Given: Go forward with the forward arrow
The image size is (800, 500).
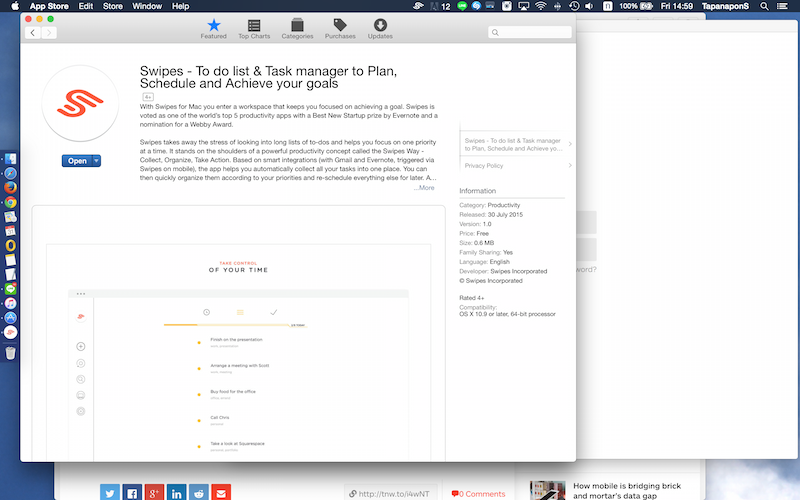Looking at the screenshot, I should coord(49,33).
